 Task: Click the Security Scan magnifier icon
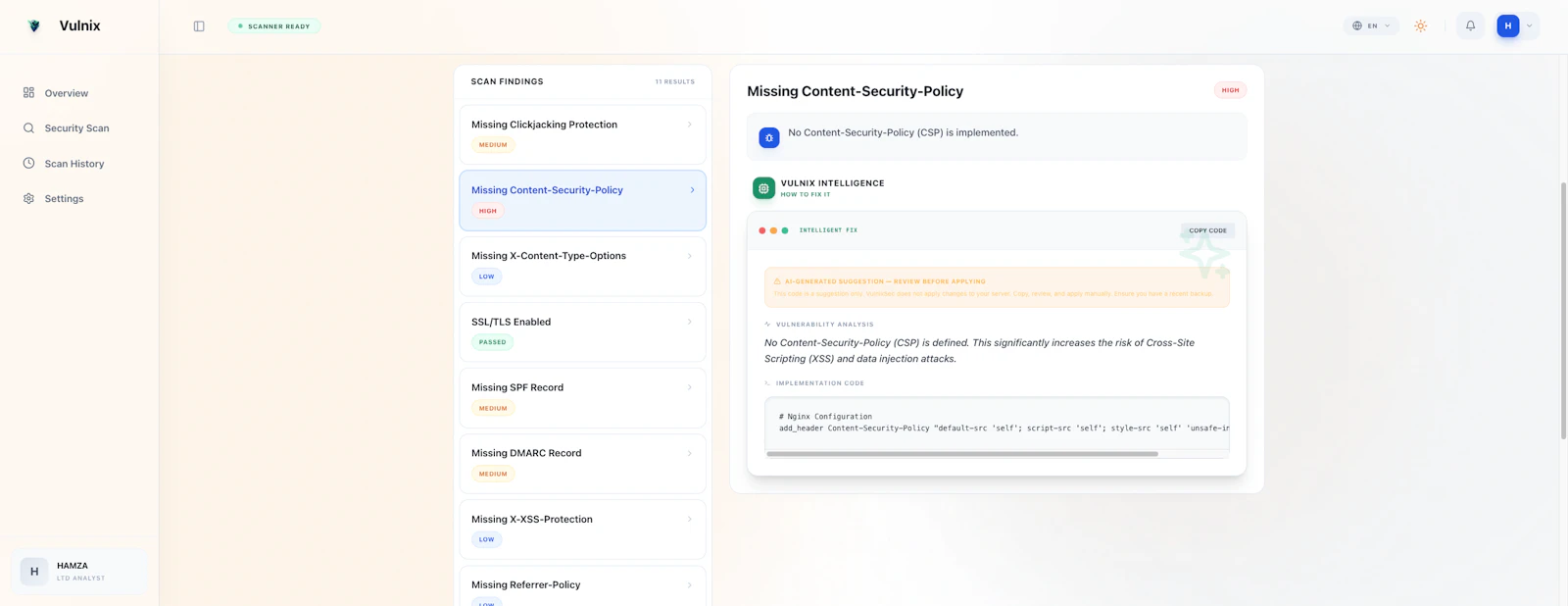(28, 127)
